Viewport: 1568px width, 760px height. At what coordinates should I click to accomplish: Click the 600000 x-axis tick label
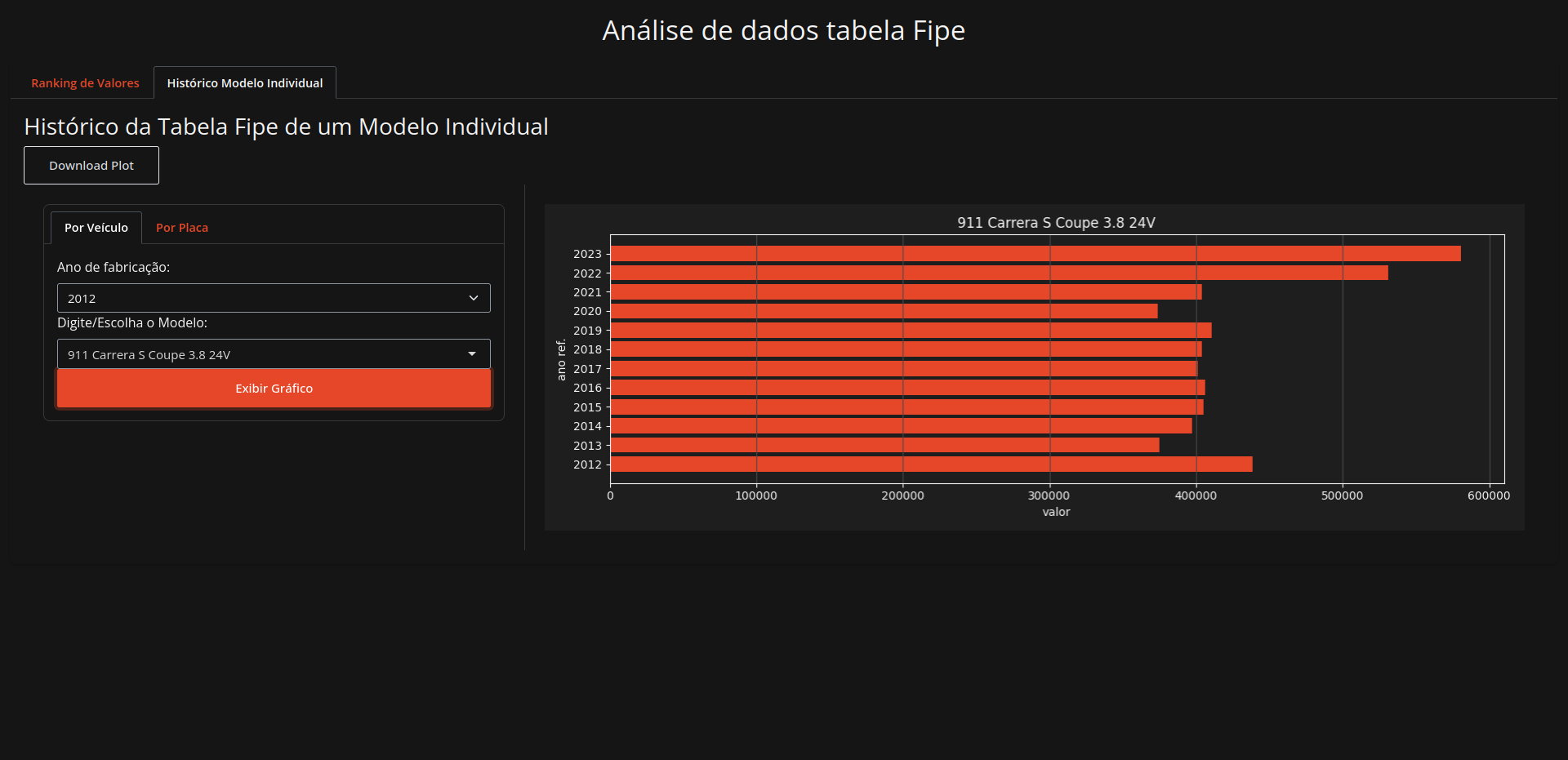1489,496
